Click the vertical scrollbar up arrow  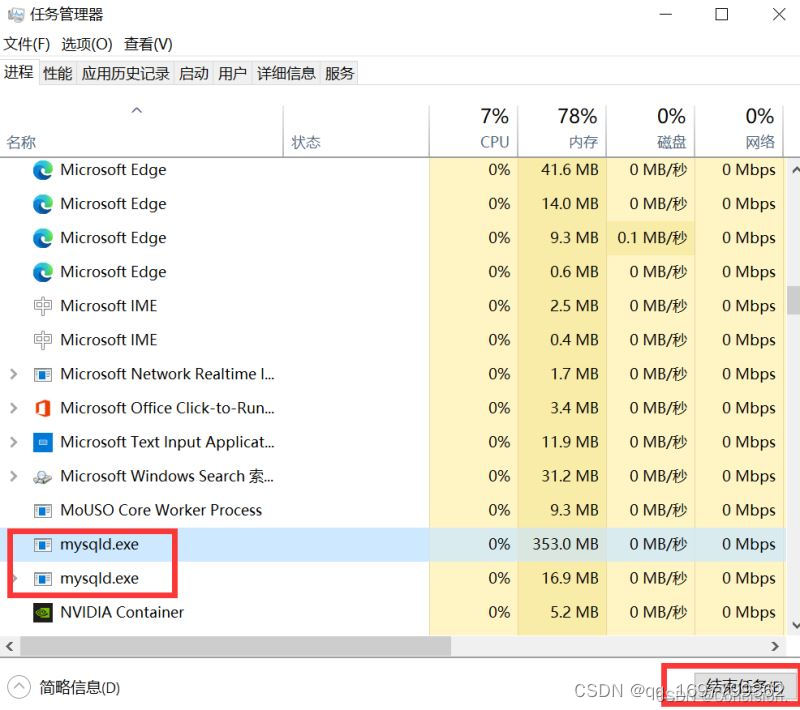click(794, 170)
